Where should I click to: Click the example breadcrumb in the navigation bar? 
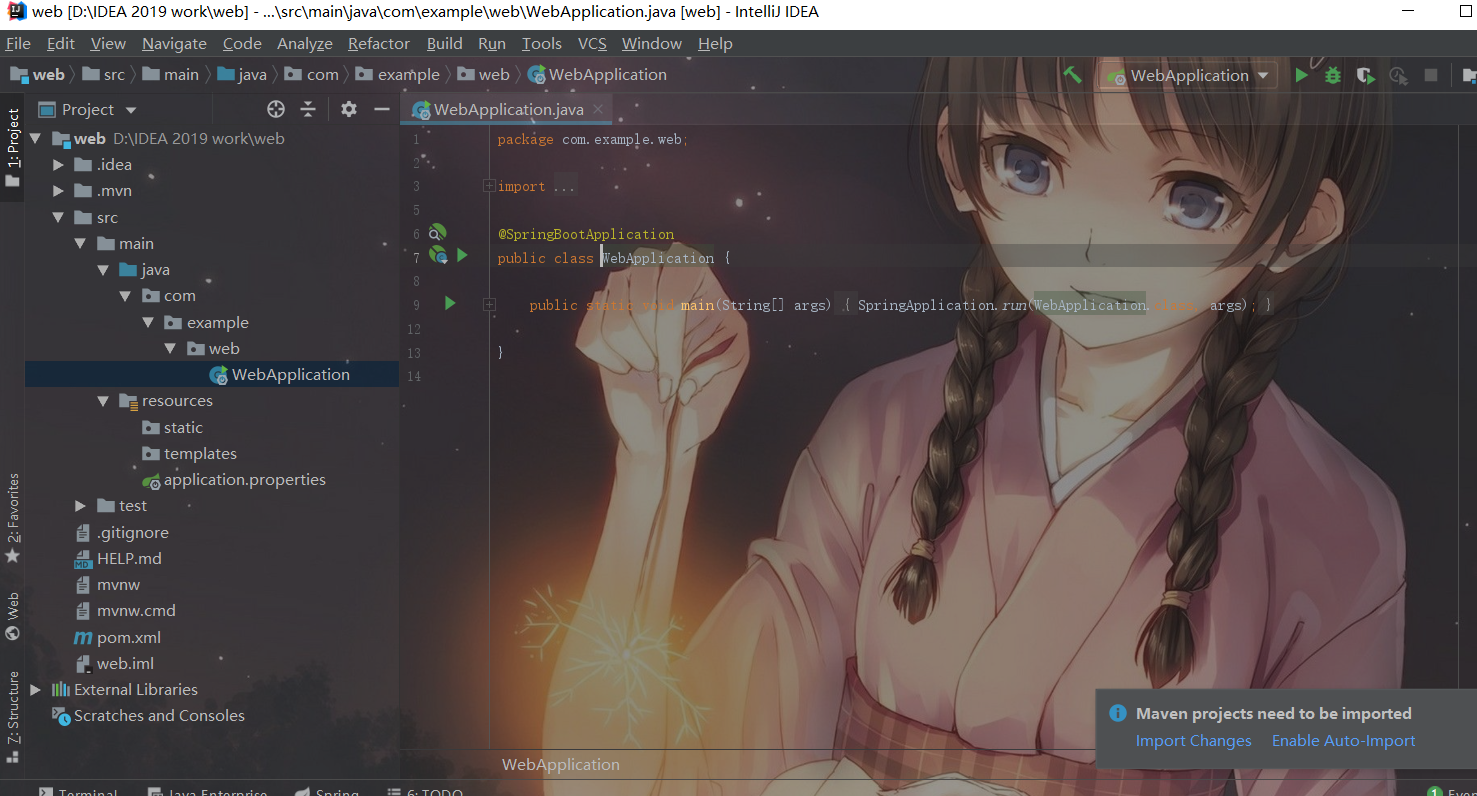[x=396, y=74]
